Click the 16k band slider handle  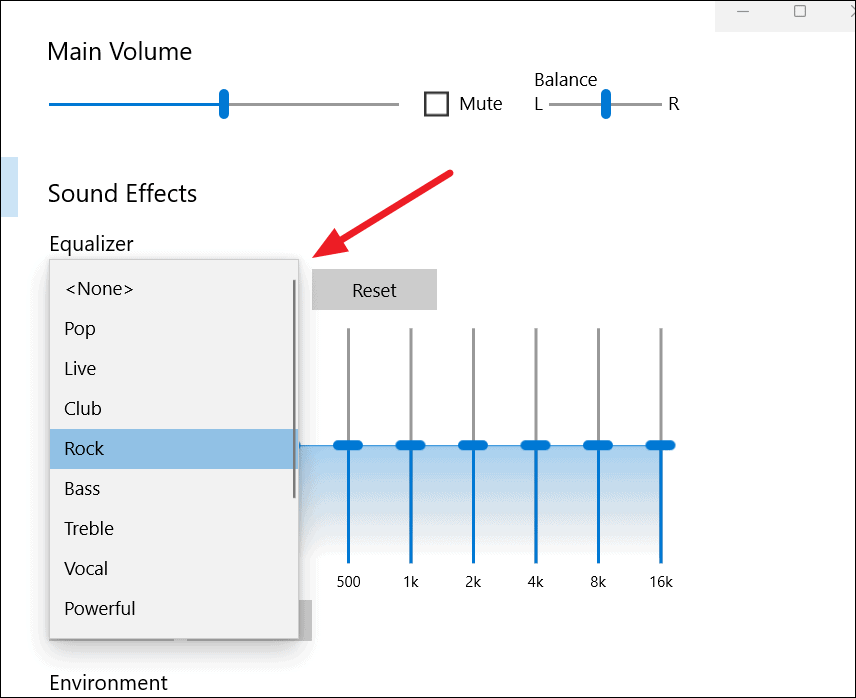661,445
